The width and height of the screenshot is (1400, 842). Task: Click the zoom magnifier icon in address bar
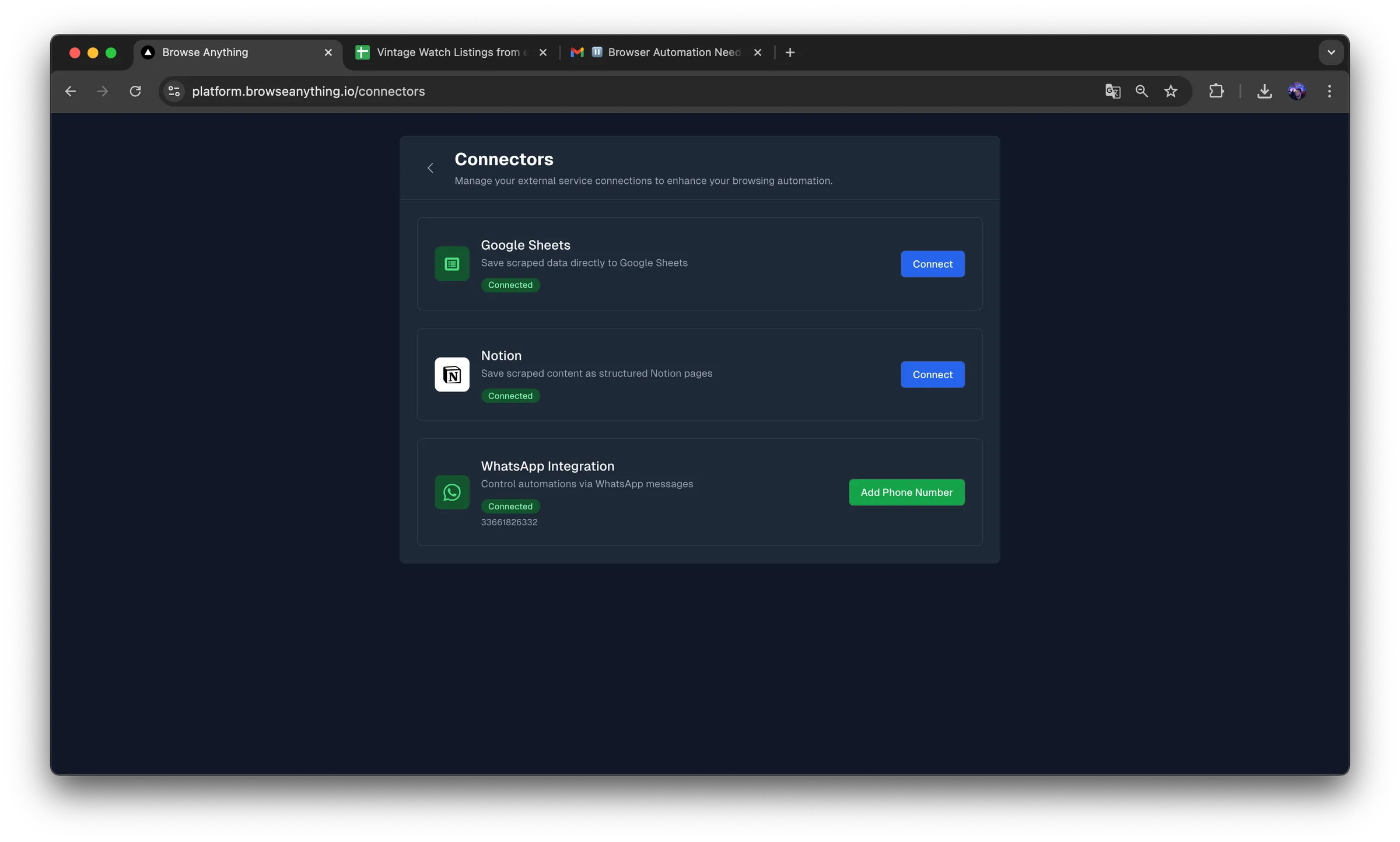click(1142, 91)
